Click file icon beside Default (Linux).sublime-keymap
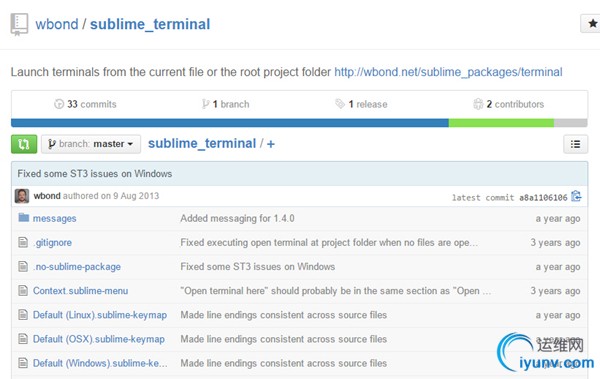 pyautogui.click(x=23, y=315)
